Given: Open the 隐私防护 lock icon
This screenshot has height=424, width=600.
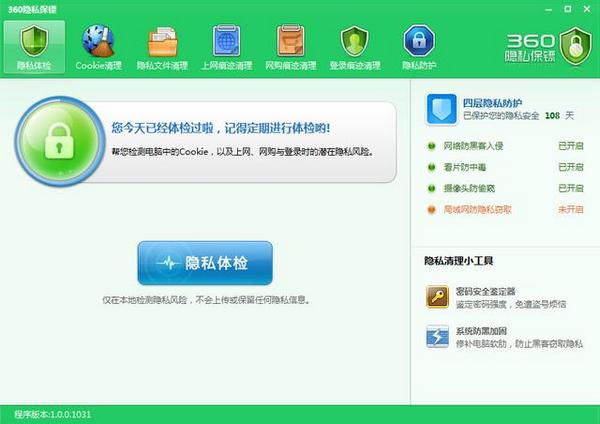Looking at the screenshot, I should pos(419,41).
